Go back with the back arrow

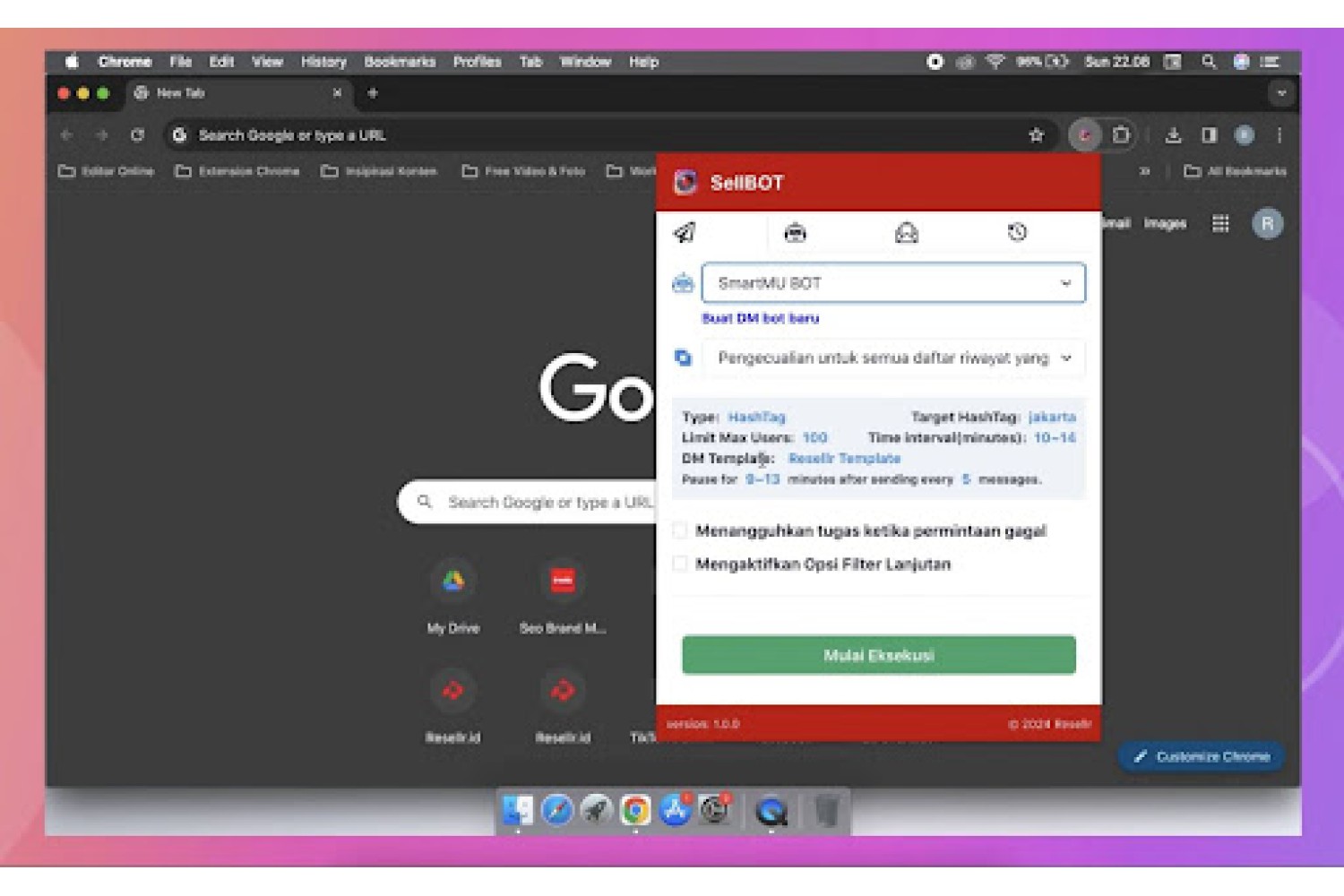66,135
